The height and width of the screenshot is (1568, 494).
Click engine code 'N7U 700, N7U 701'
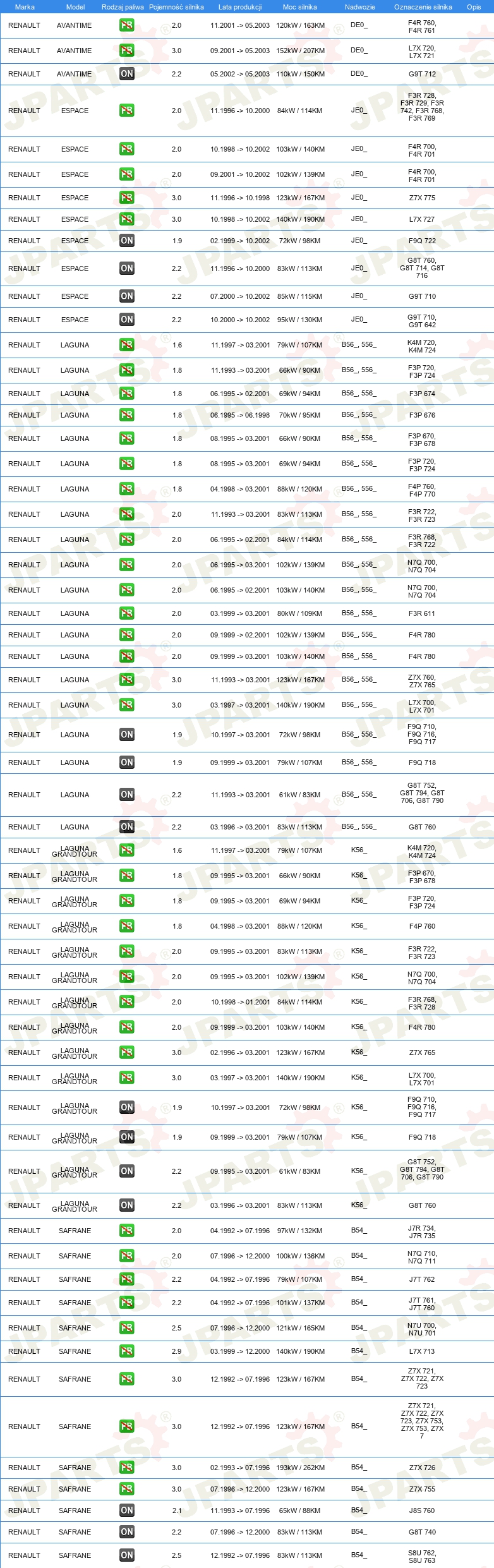tap(422, 1328)
